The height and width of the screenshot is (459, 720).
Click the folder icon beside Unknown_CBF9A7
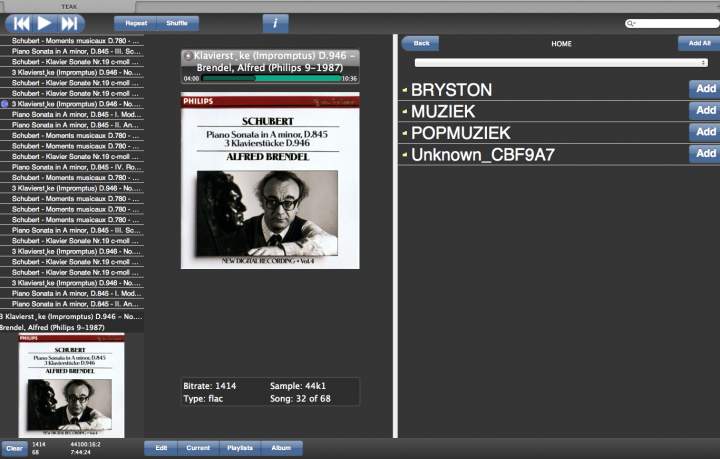click(405, 155)
